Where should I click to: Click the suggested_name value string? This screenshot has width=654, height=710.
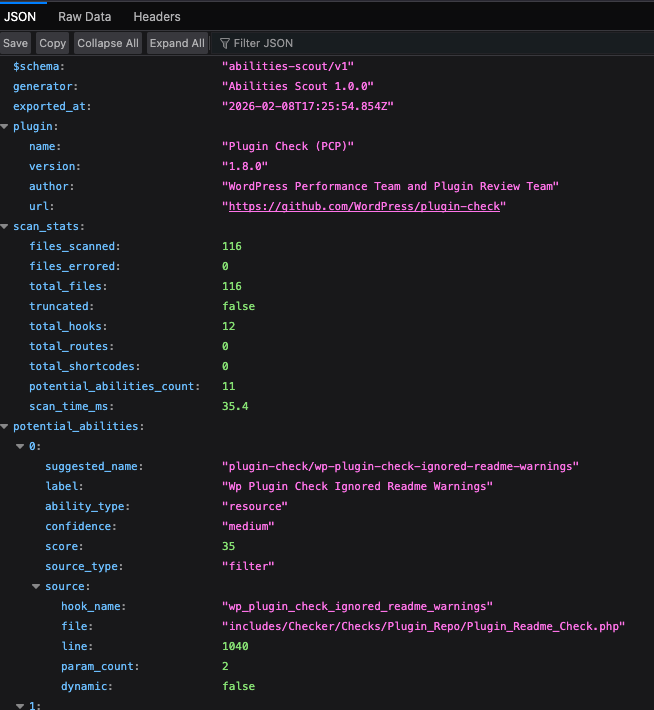tap(400, 466)
